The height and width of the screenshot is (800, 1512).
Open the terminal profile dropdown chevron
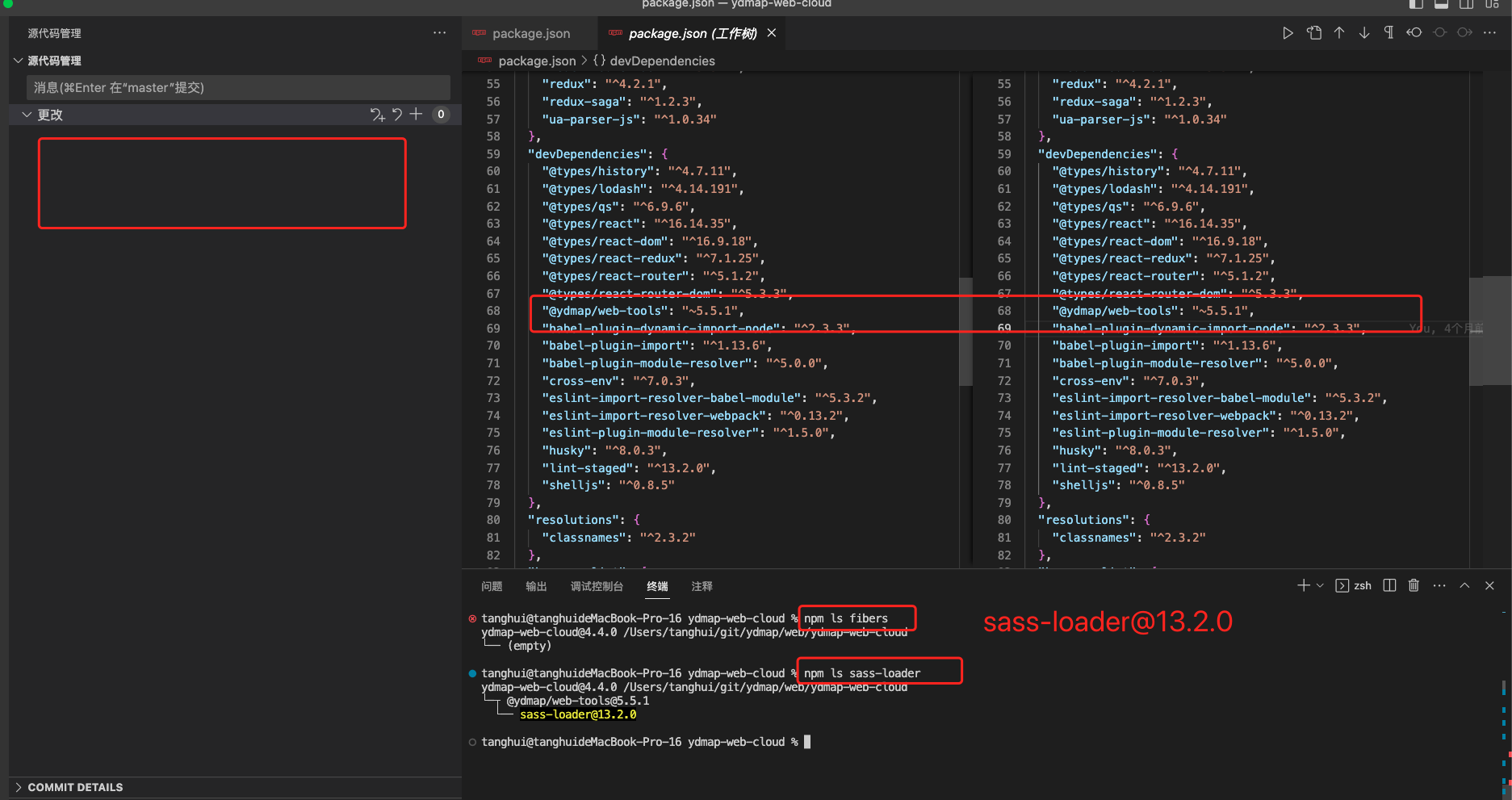(1319, 585)
